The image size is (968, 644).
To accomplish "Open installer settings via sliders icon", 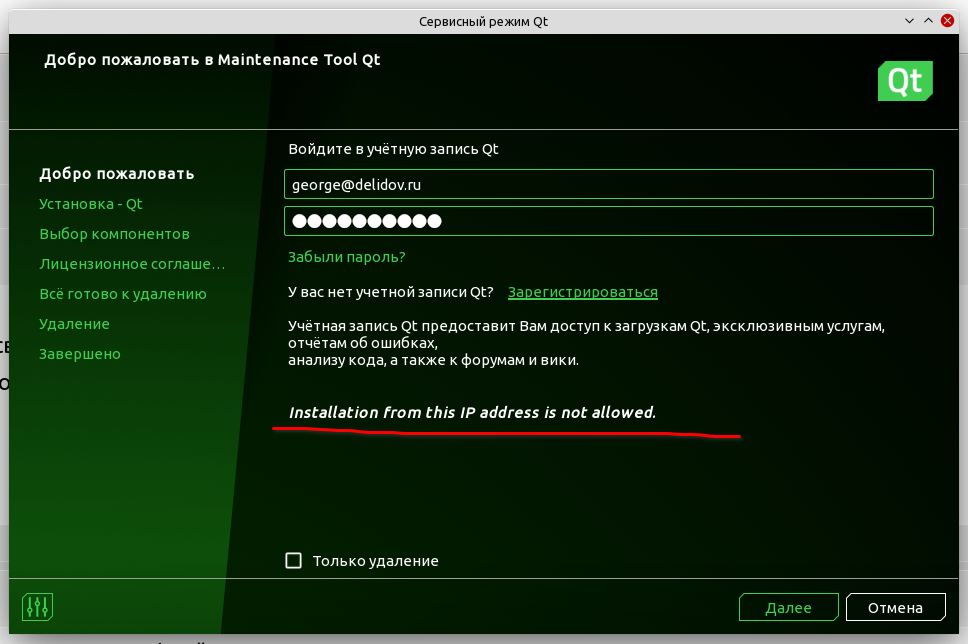I will point(37,607).
